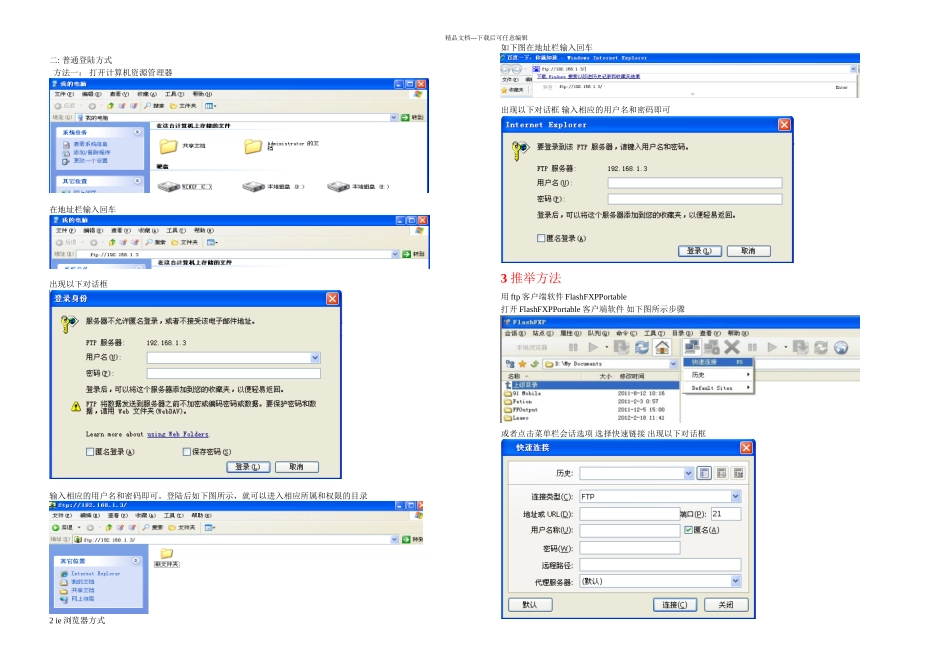Click 连接(C) in the 快速连接 dialog
The width and height of the screenshot is (950, 672).
[x=675, y=605]
